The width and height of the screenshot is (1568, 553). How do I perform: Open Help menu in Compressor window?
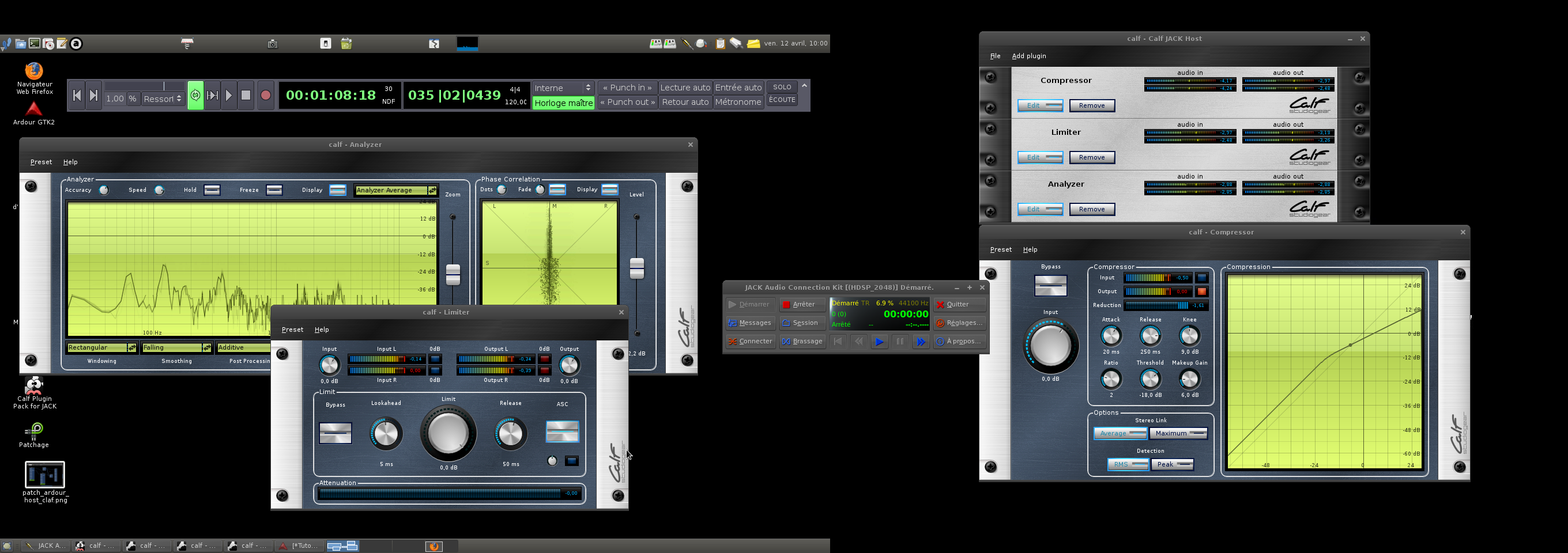coord(1030,249)
